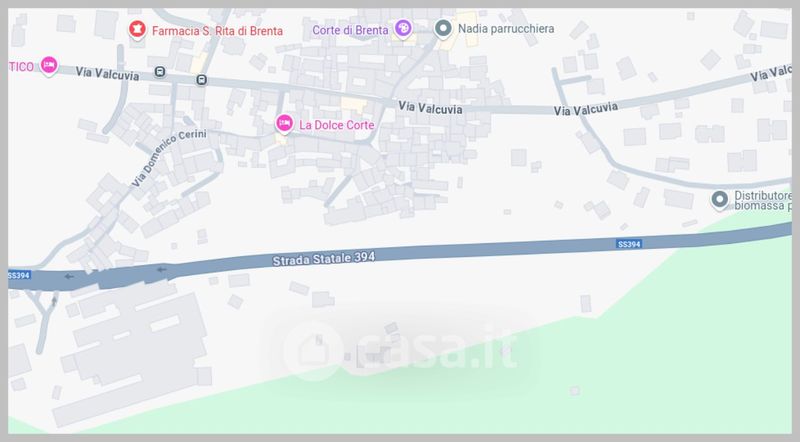Image resolution: width=800 pixels, height=442 pixels.
Task: Click the first bus stop icon on Via Valcuvia
Action: (160, 72)
